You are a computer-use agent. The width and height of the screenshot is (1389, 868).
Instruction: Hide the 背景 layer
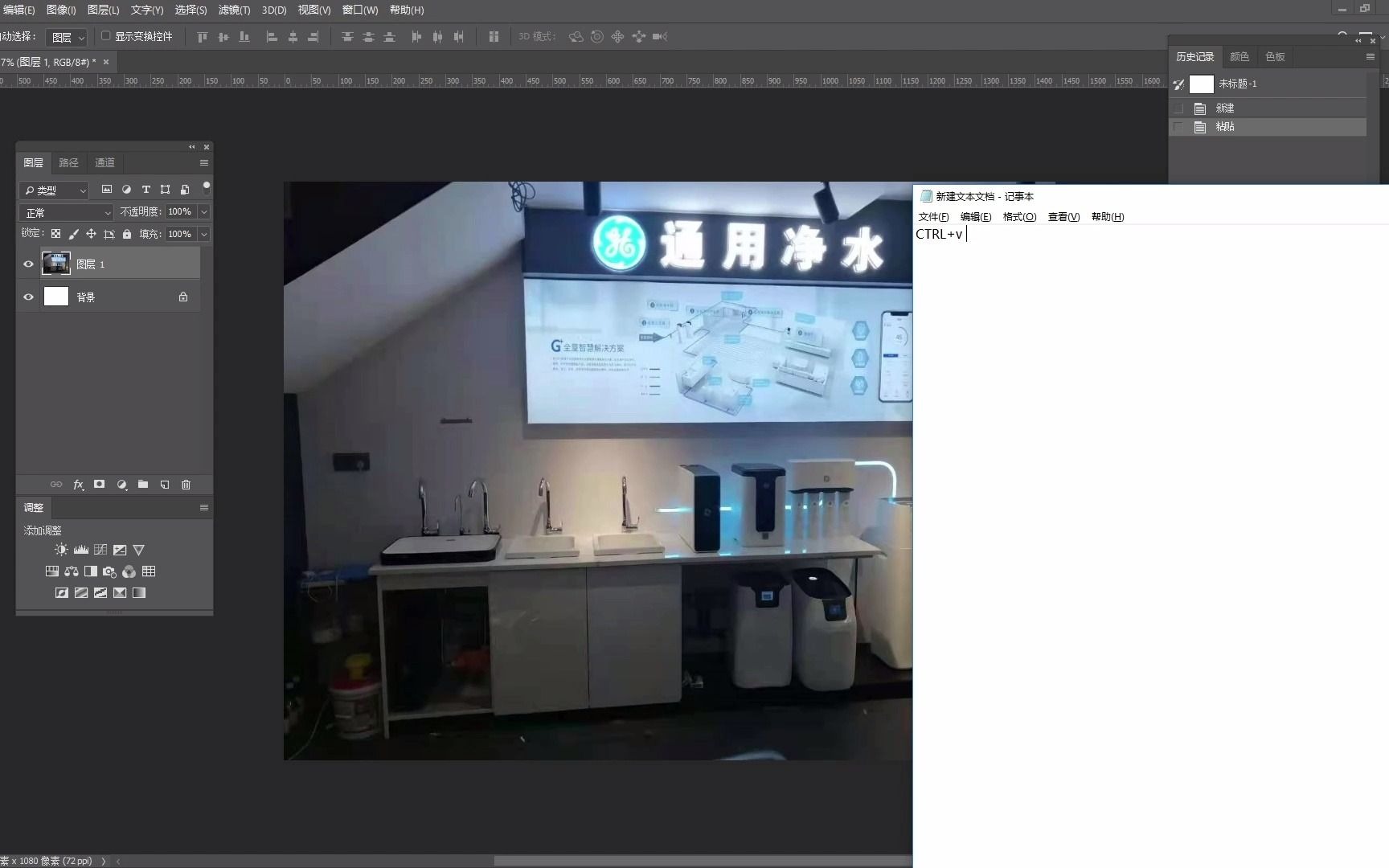click(28, 297)
